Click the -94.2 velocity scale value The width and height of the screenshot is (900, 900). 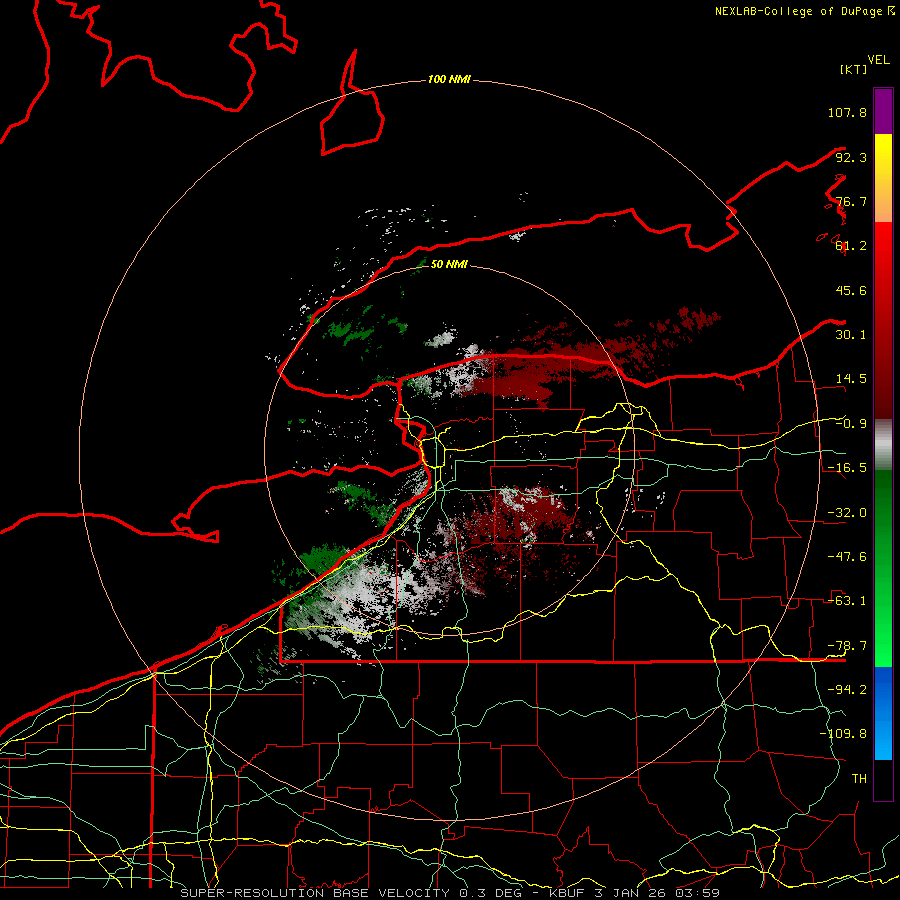coord(847,689)
